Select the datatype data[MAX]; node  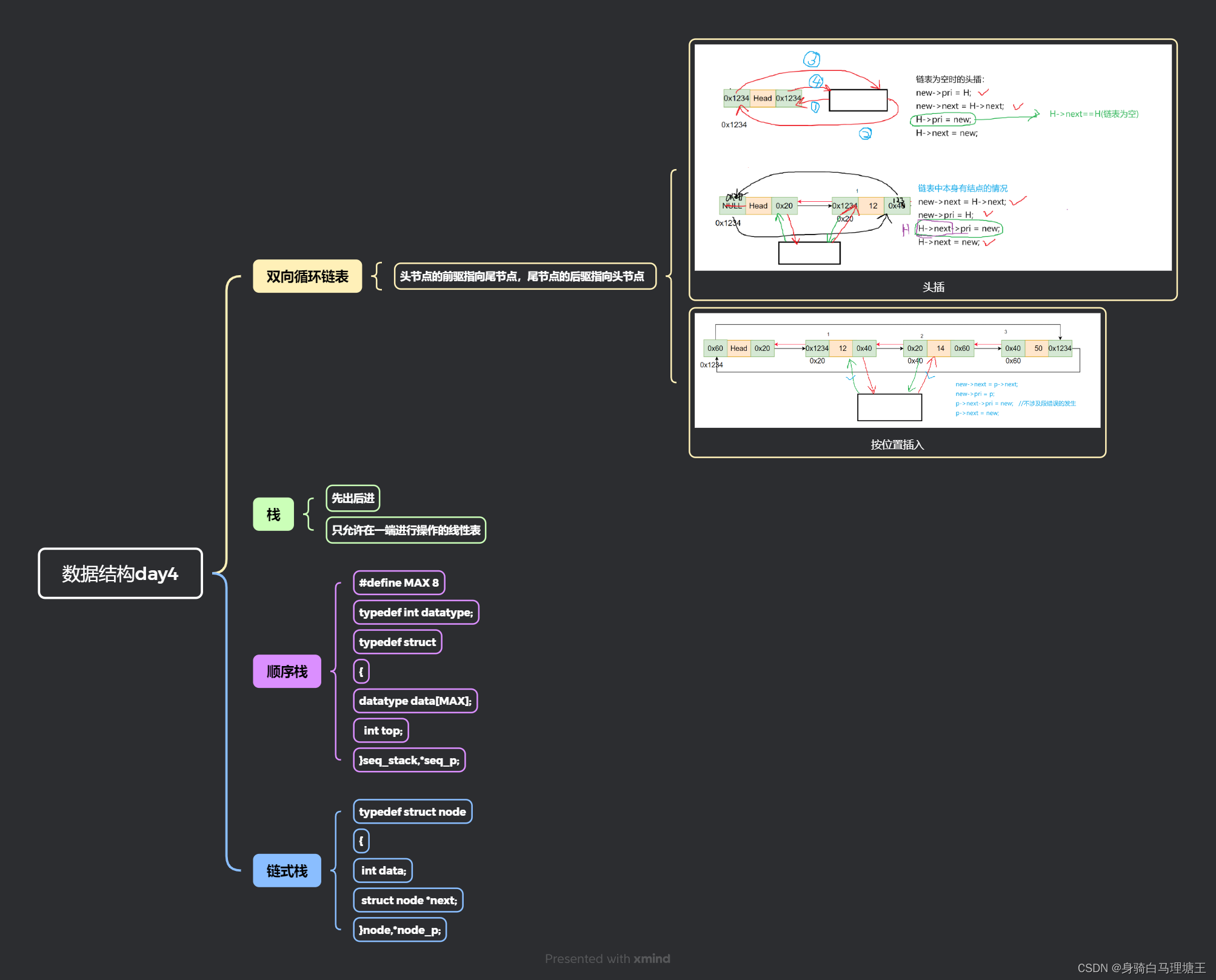(415, 701)
